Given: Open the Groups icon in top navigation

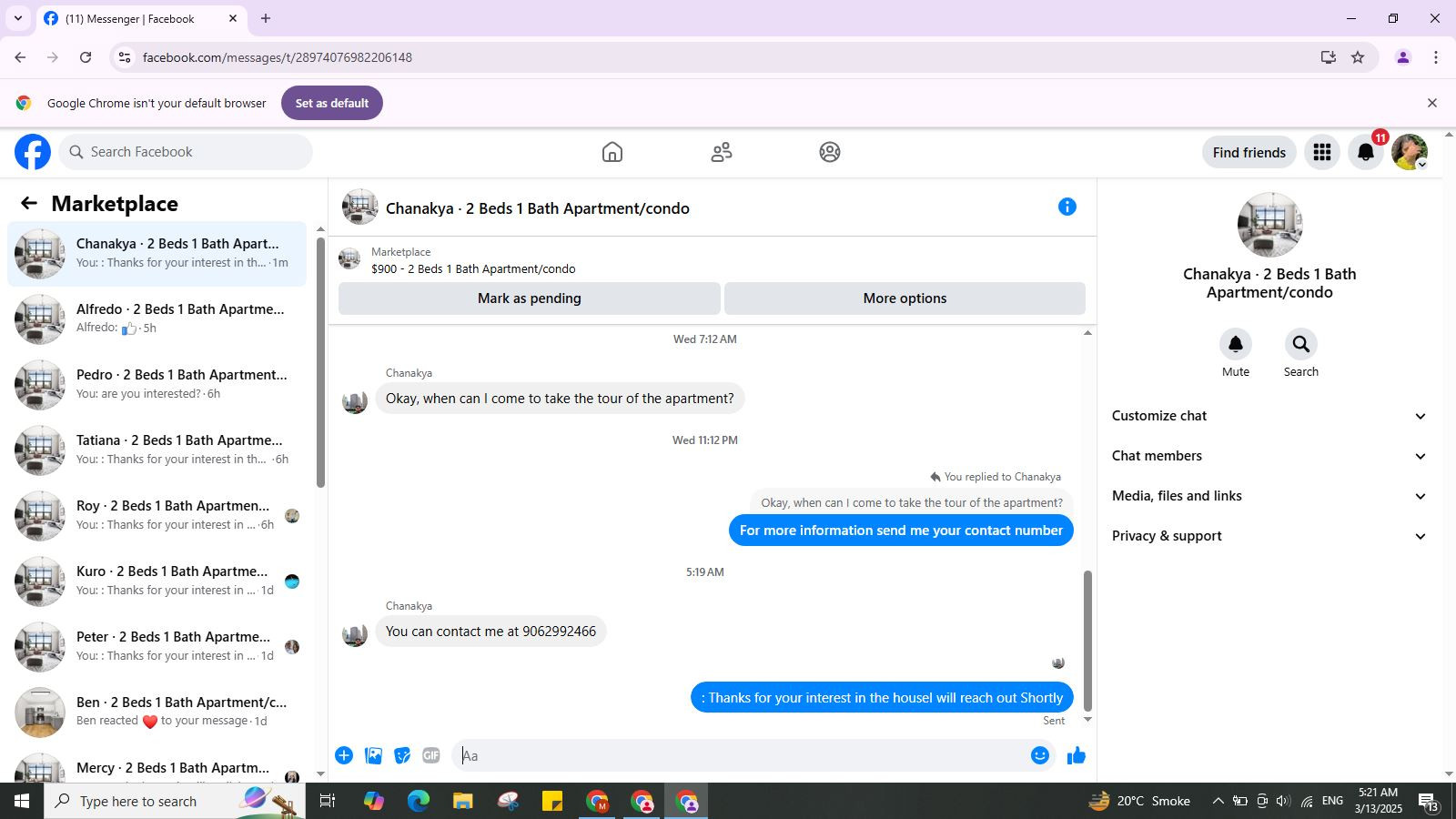Looking at the screenshot, I should [830, 152].
